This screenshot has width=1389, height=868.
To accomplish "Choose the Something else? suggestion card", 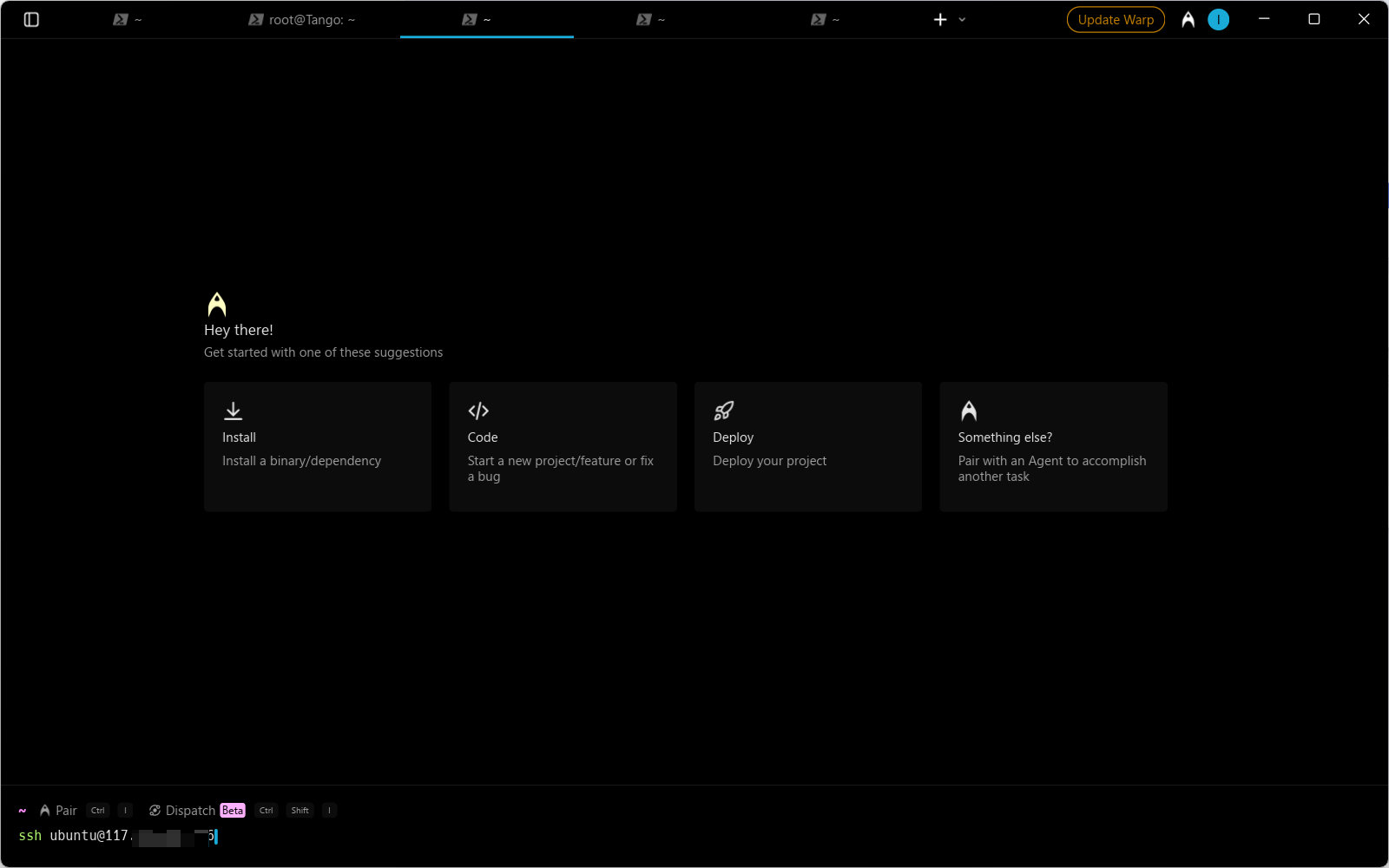I will click(1053, 446).
